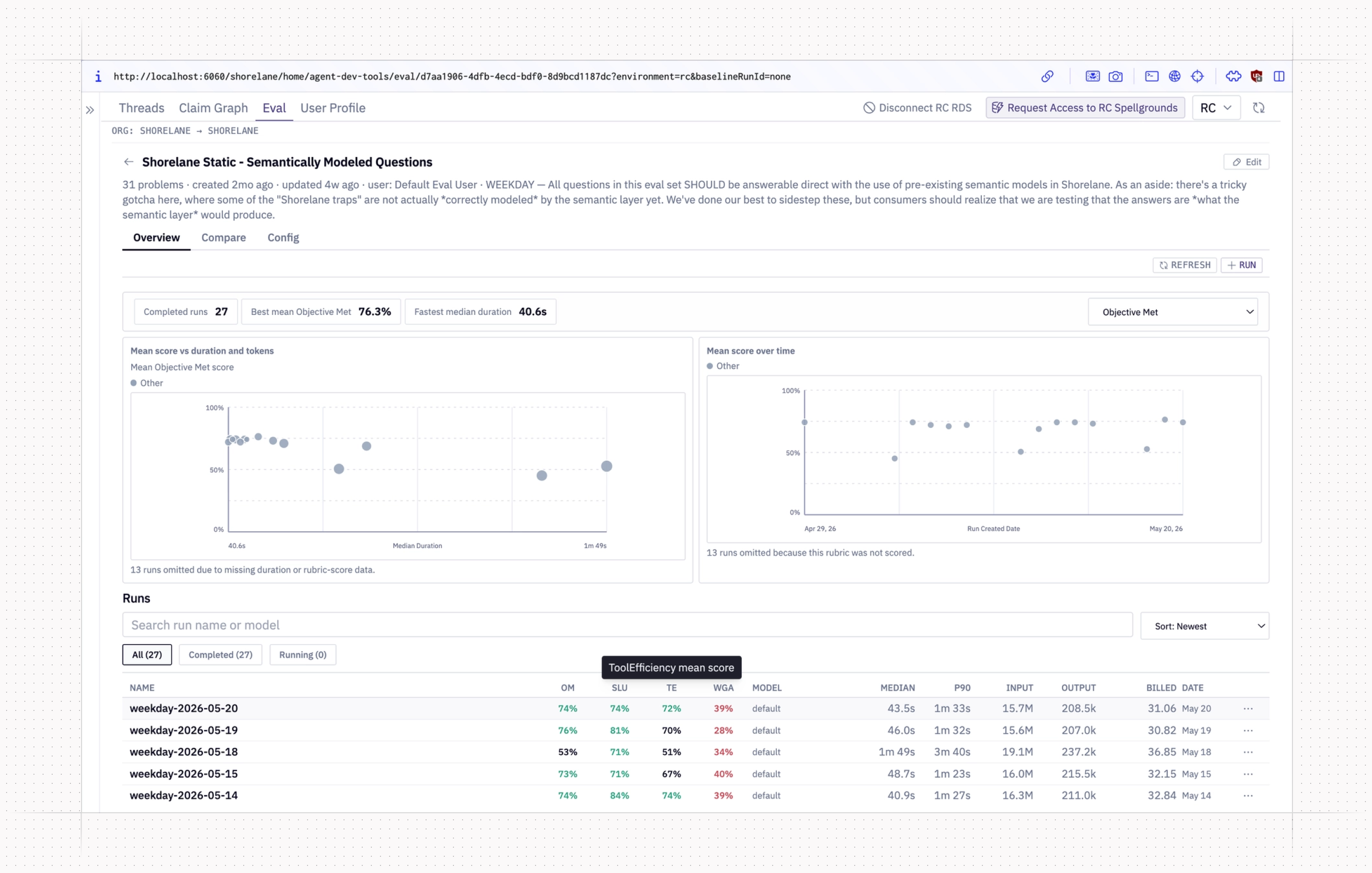Click the Search run name or model field
The image size is (1372, 873).
pos(627,625)
